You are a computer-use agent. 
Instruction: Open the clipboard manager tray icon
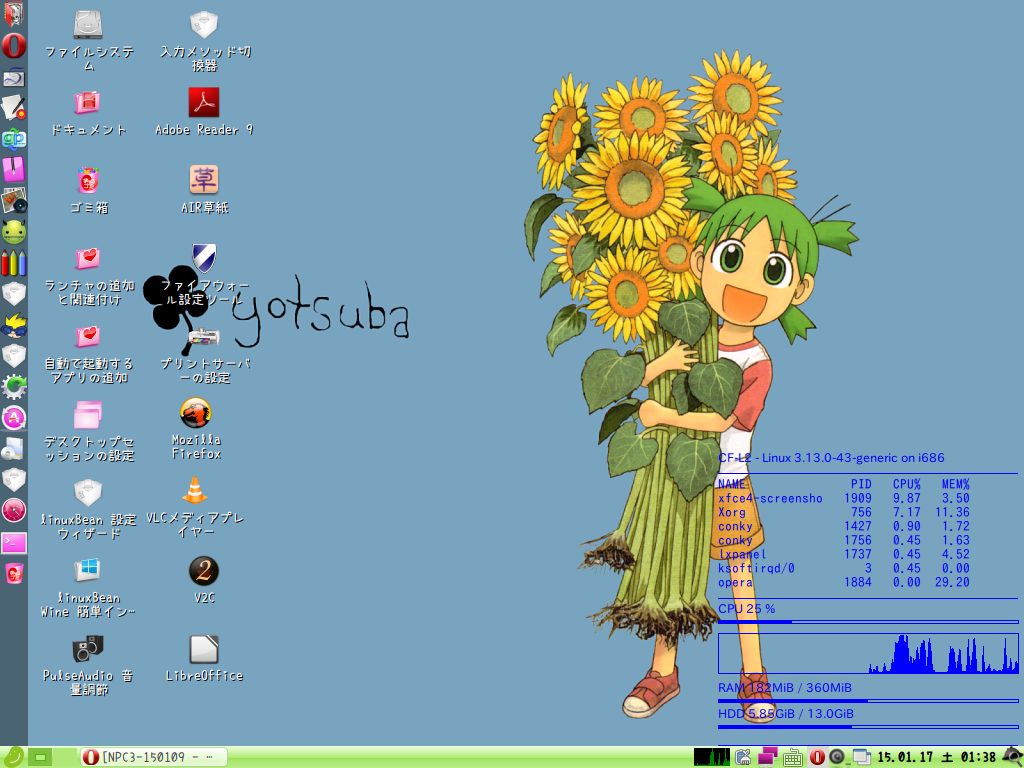743,757
